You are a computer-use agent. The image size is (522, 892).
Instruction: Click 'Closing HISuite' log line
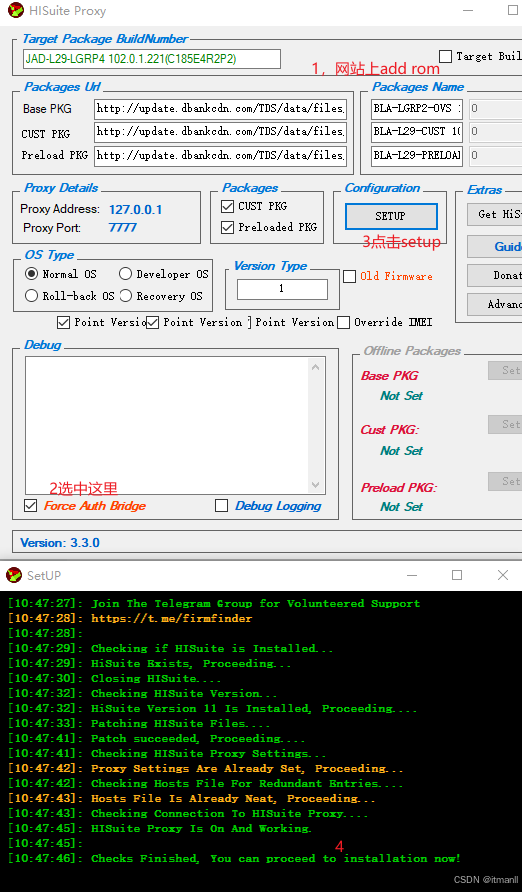(156, 678)
